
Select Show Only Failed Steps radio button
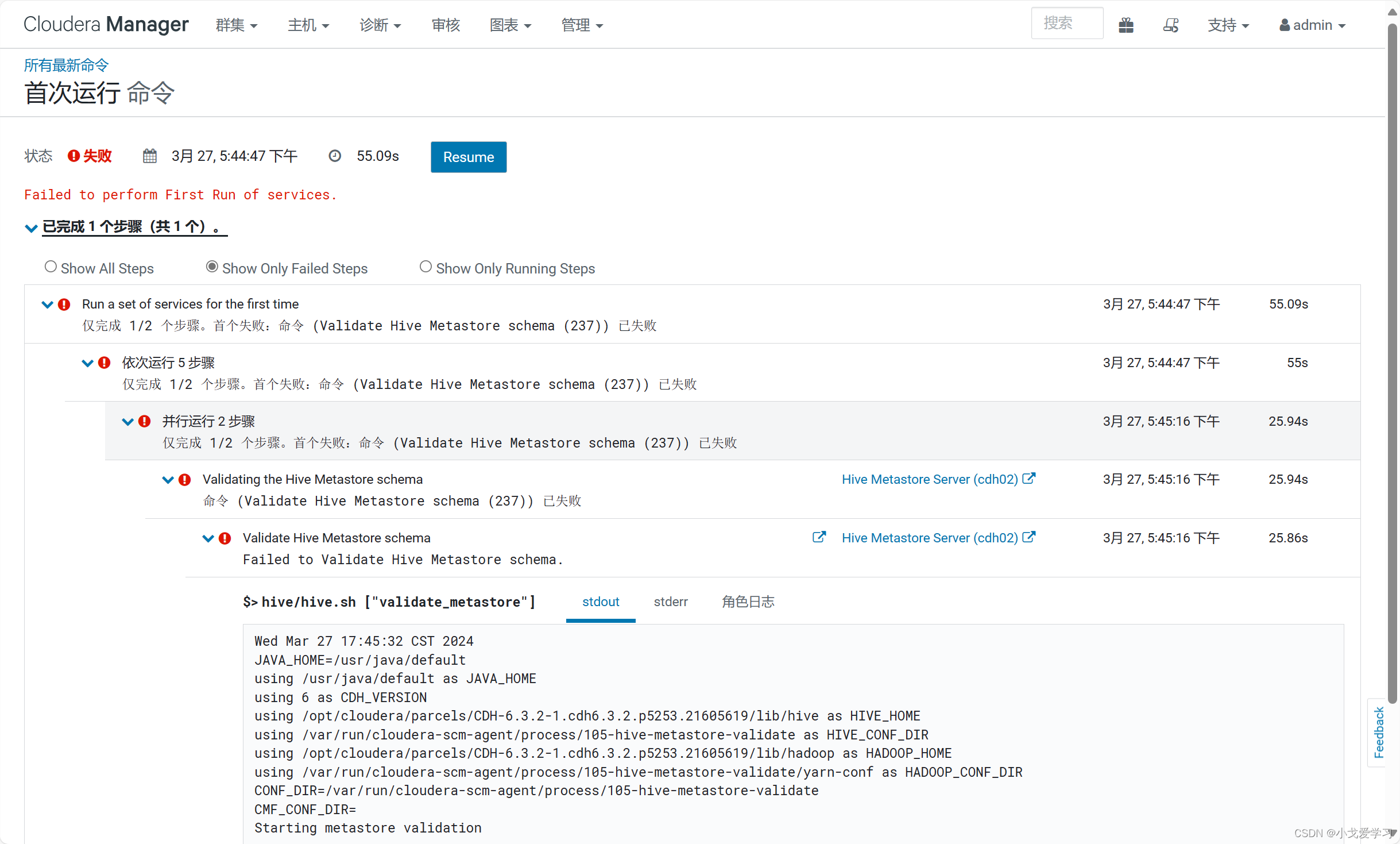click(211, 267)
